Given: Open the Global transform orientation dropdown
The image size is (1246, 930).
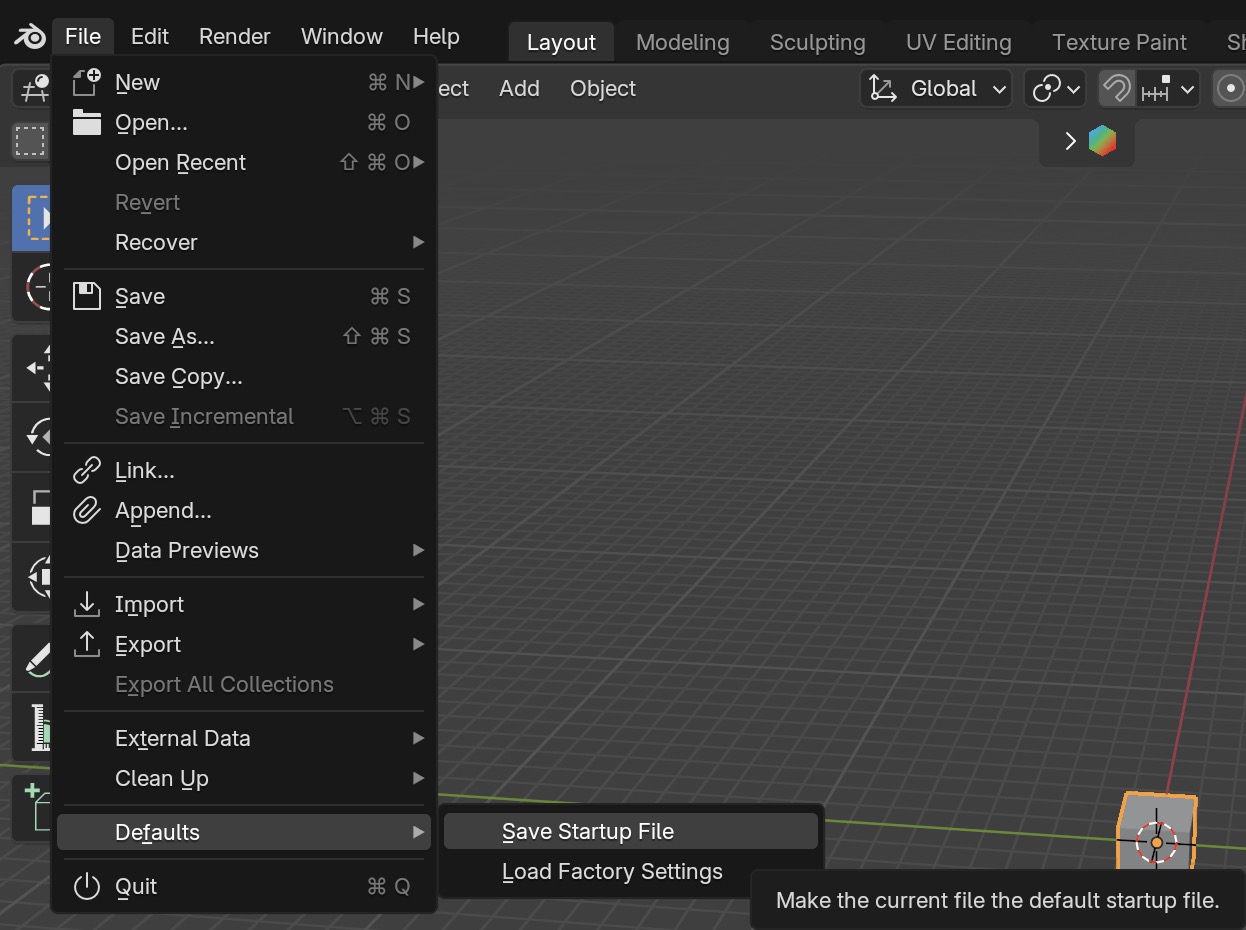Looking at the screenshot, I should click(936, 89).
